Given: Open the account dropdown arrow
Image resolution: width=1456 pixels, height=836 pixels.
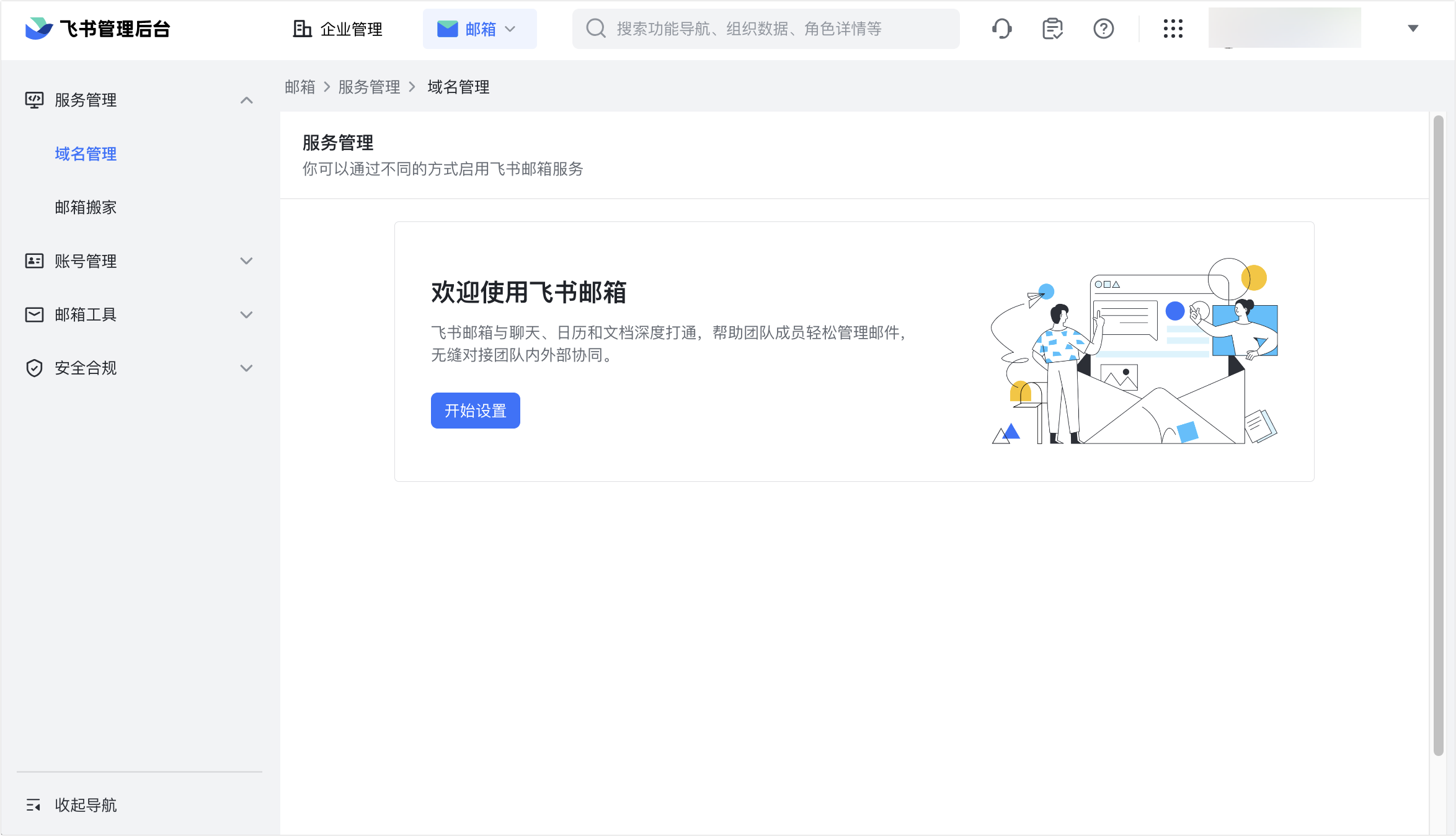Looking at the screenshot, I should 1413,29.
